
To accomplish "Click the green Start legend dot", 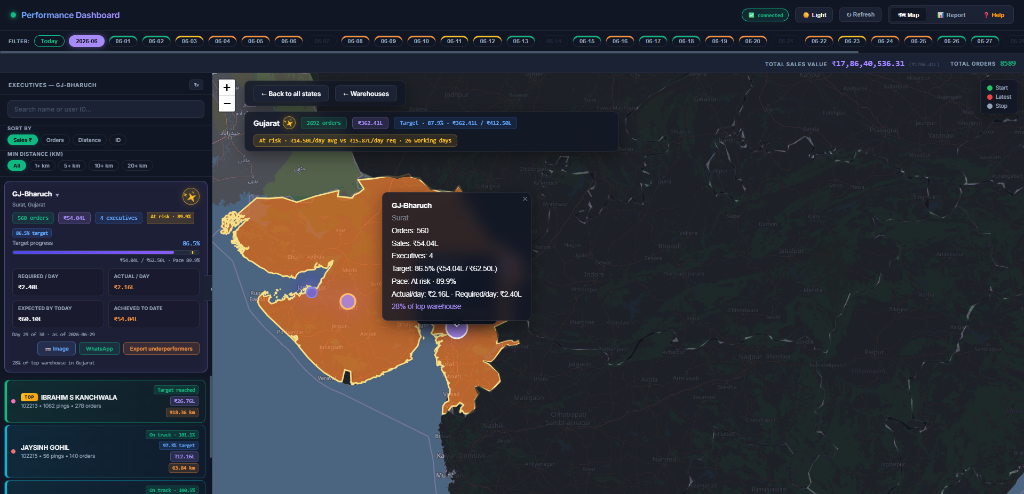I will 989,88.
